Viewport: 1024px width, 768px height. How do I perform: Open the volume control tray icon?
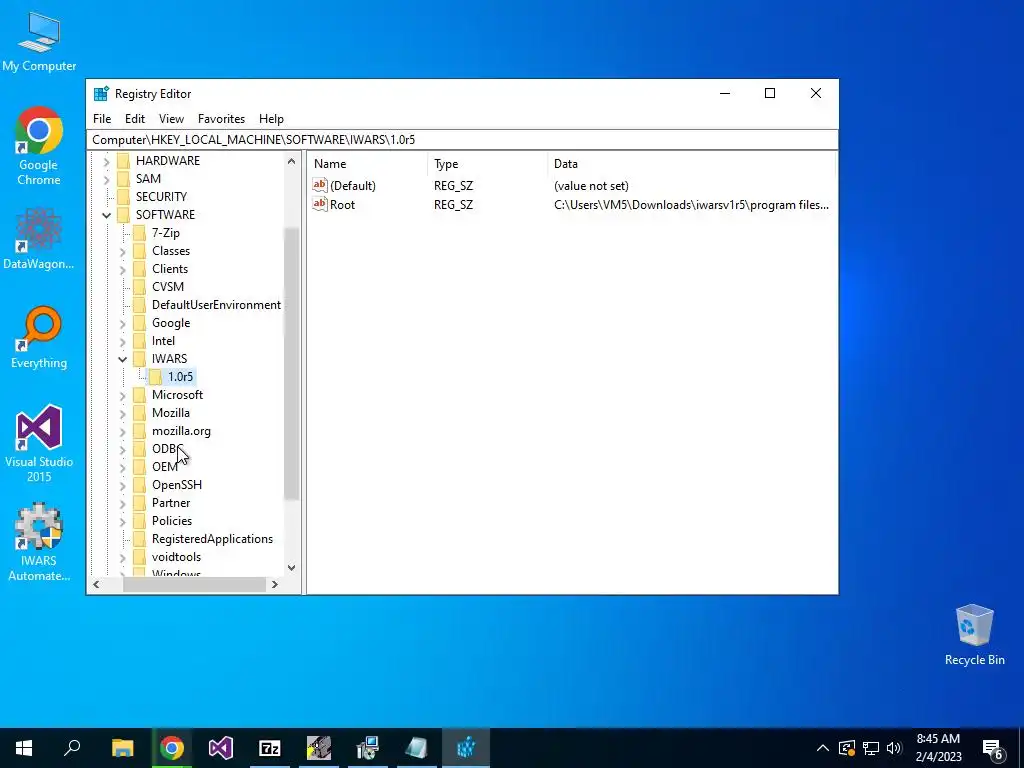click(x=894, y=748)
